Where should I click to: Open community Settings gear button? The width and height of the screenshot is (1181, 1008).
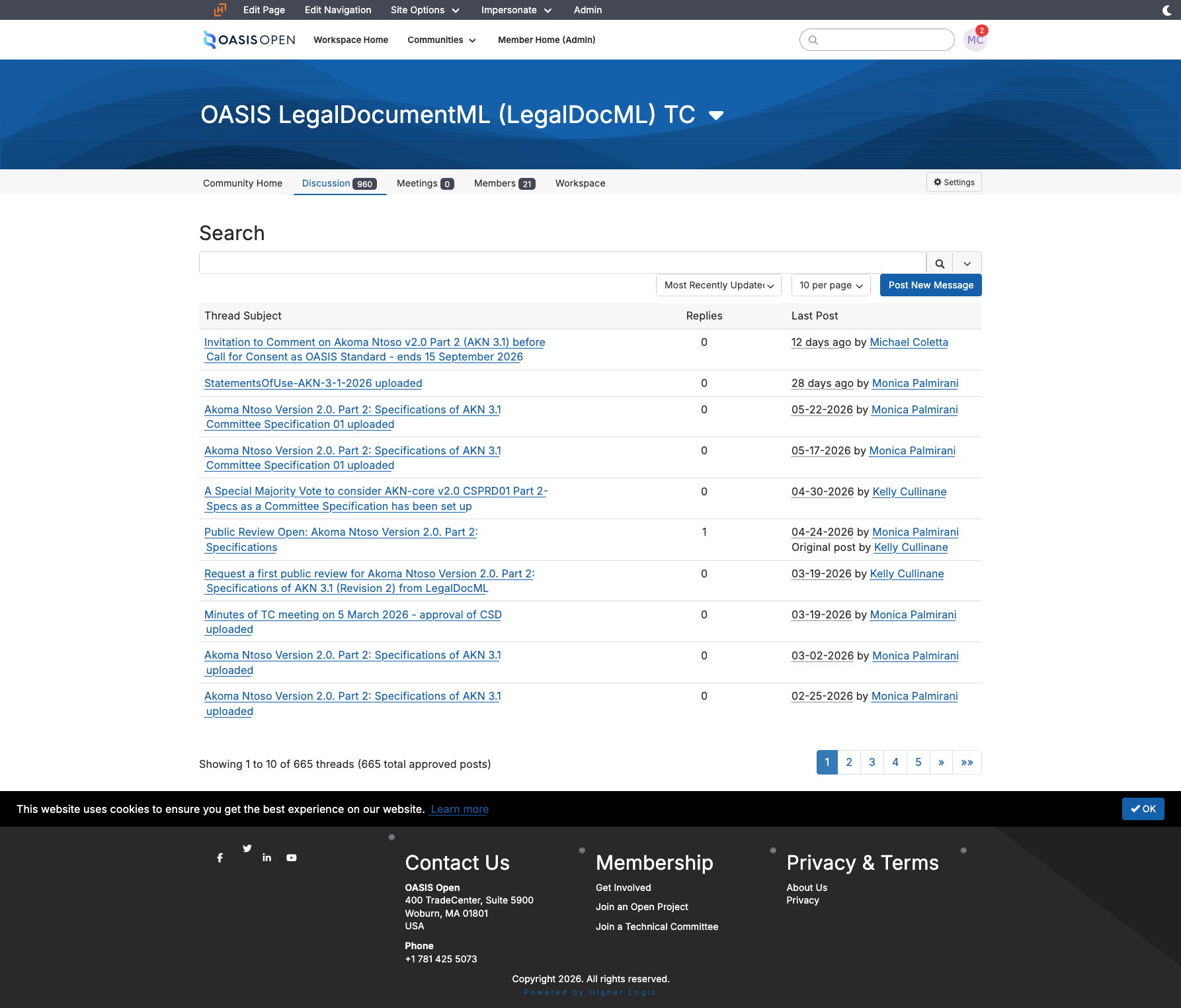pyautogui.click(x=954, y=183)
